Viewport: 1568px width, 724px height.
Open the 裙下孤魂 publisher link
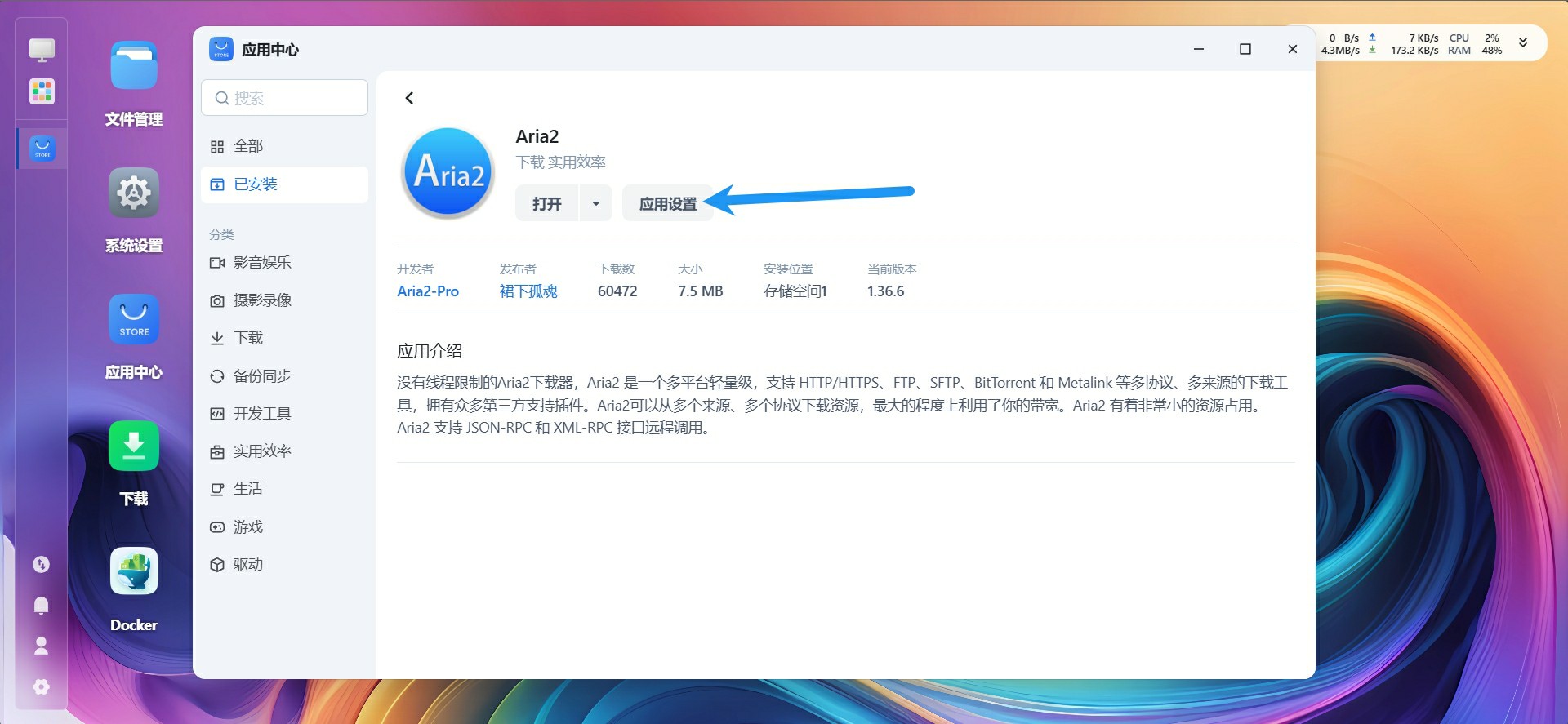pos(528,291)
